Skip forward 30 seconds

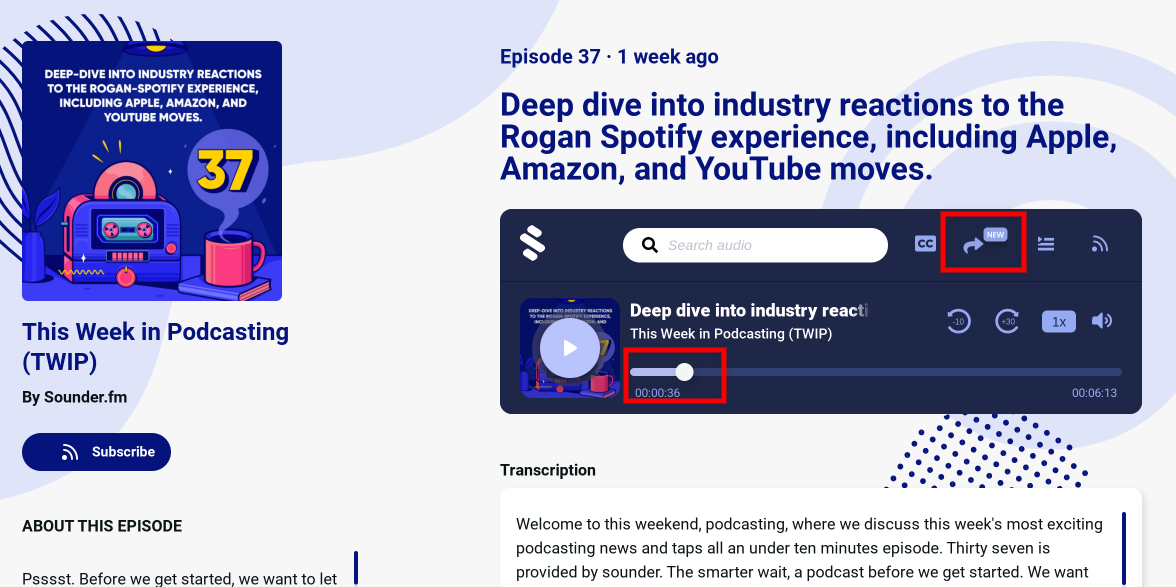(x=1007, y=321)
